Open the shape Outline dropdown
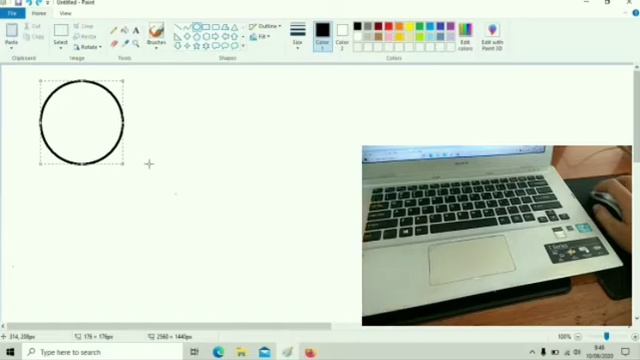Viewport: 640px width, 360px height. [265, 27]
